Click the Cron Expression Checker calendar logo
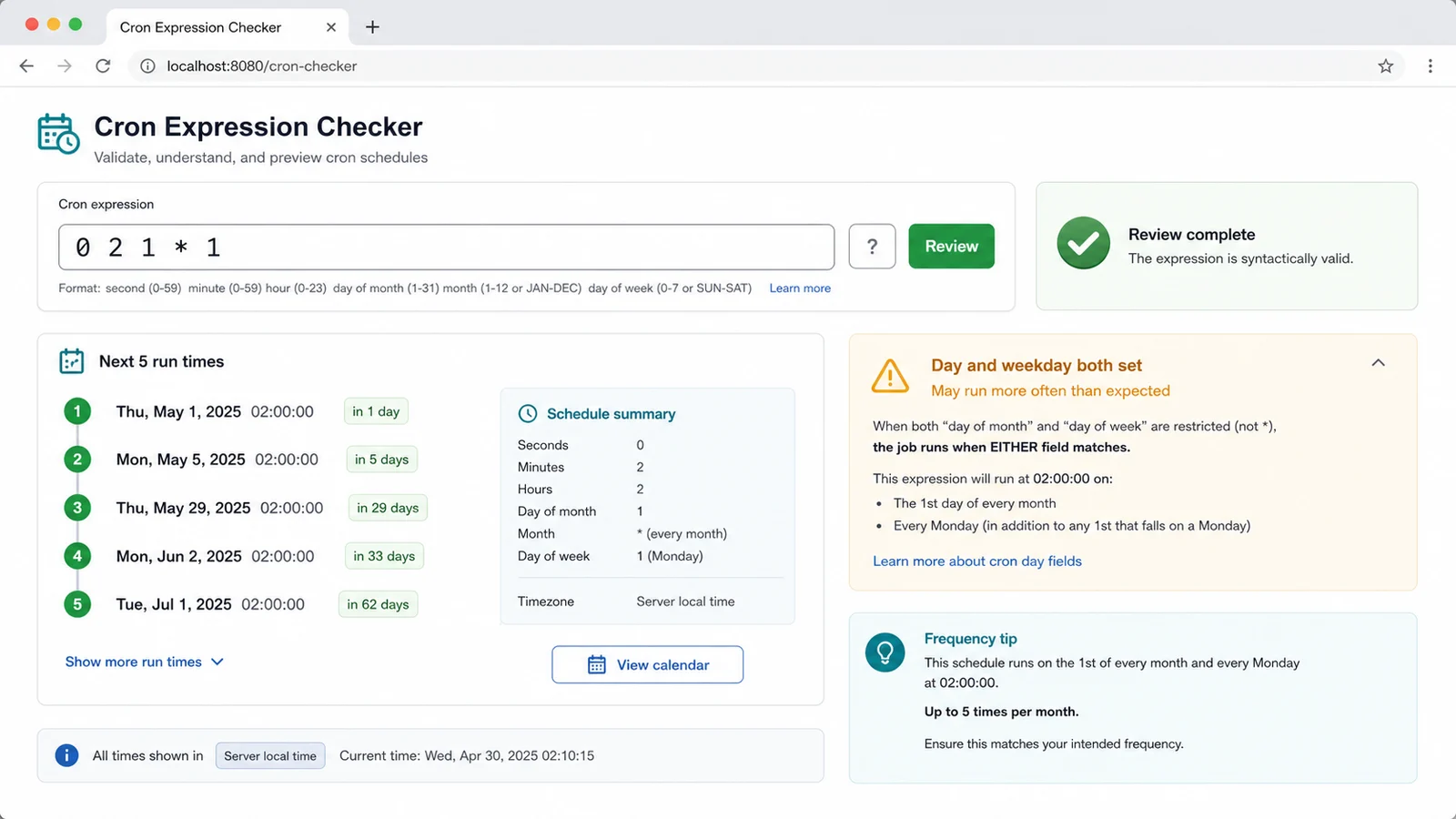This screenshot has width=1456, height=819. click(x=58, y=134)
